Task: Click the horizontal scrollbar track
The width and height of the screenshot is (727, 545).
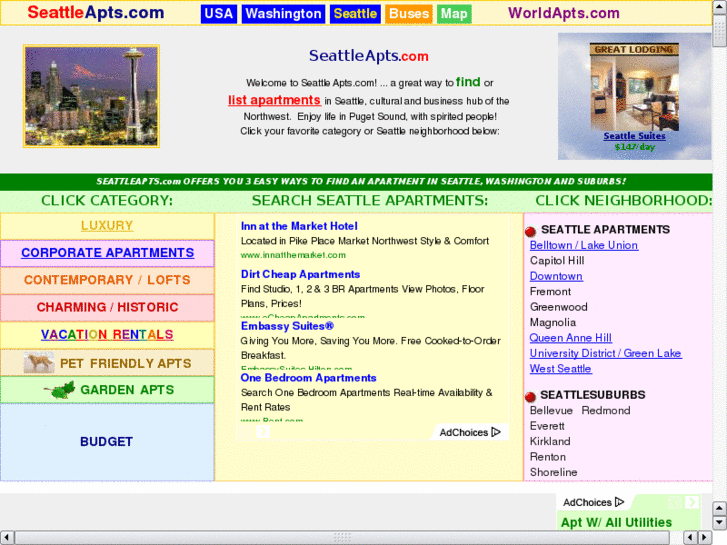Action: [342, 538]
